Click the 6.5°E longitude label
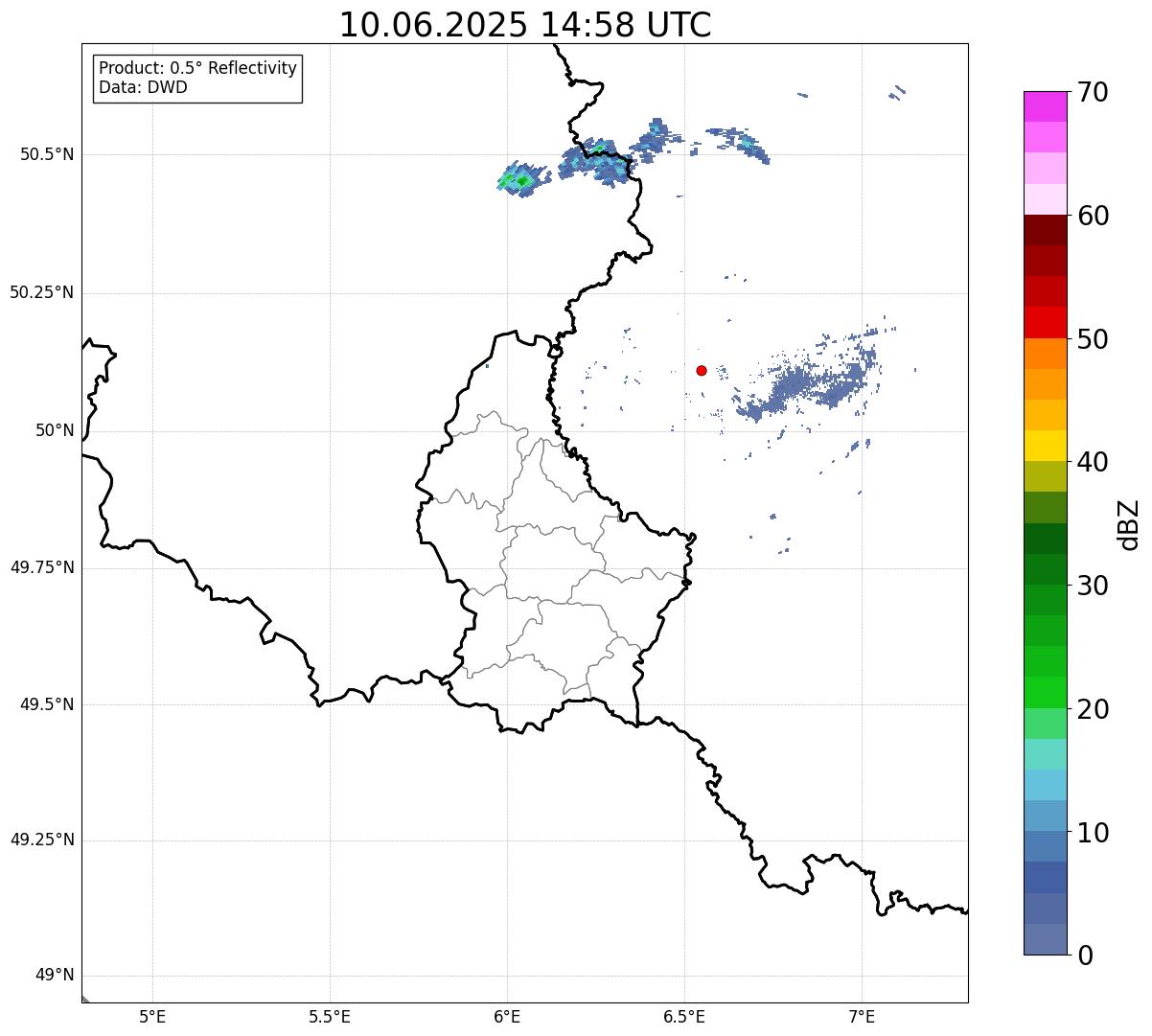Screen dimensions: 1152x1036 click(x=684, y=1017)
